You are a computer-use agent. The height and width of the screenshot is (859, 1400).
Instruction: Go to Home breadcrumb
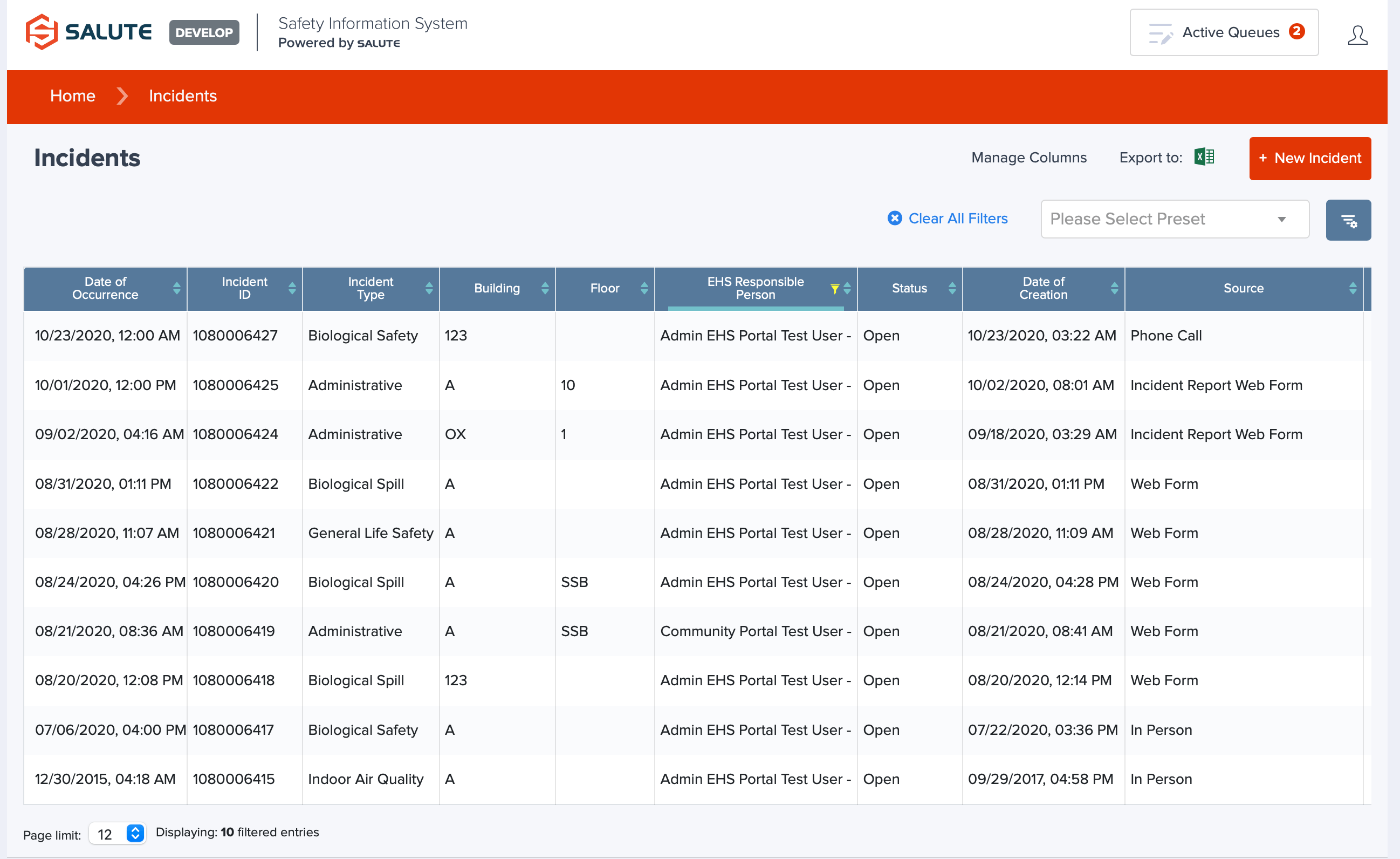(x=73, y=96)
